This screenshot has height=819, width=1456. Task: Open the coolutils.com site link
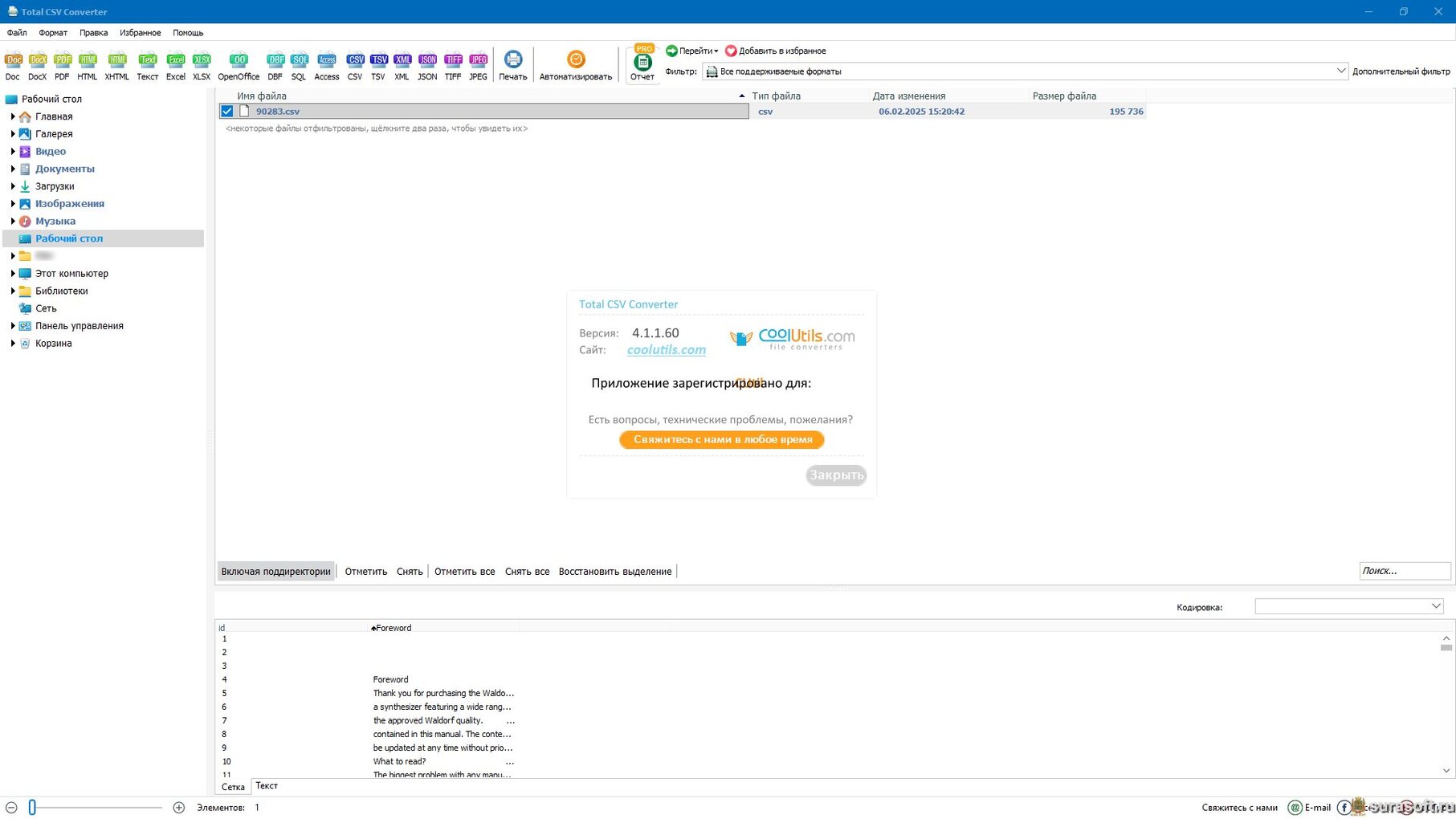(667, 350)
